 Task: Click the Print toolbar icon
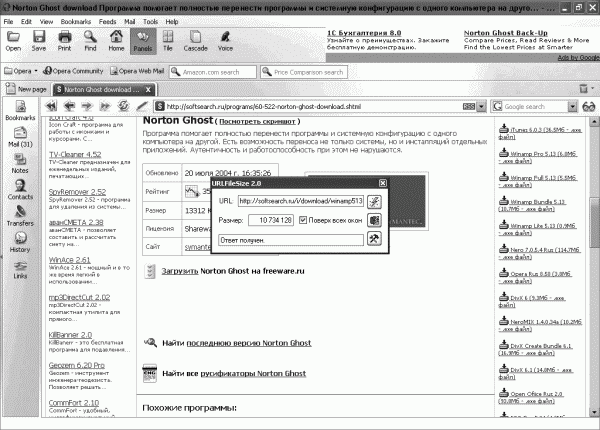click(x=64, y=41)
